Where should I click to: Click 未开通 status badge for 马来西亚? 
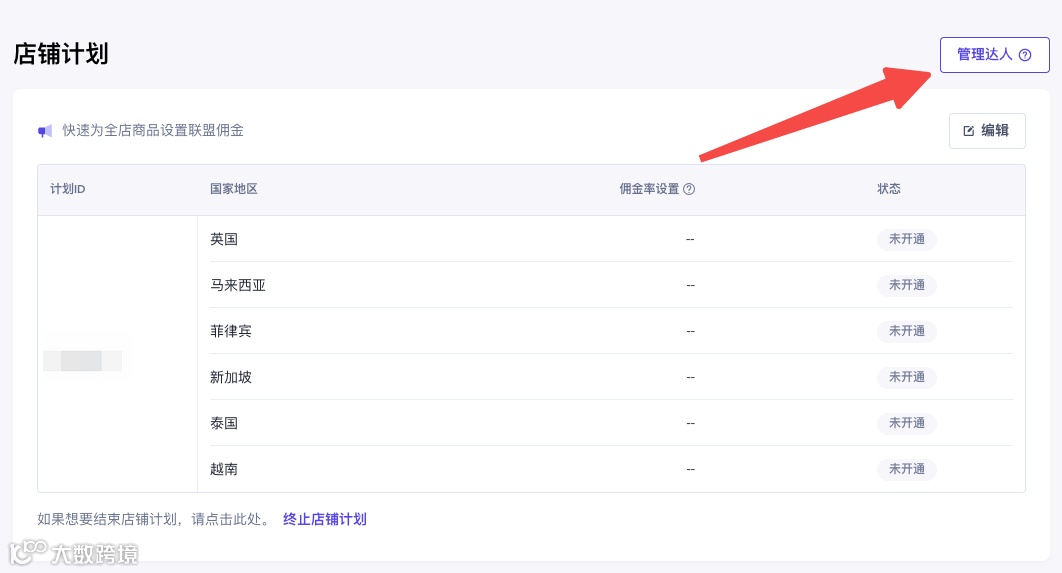[x=906, y=285]
